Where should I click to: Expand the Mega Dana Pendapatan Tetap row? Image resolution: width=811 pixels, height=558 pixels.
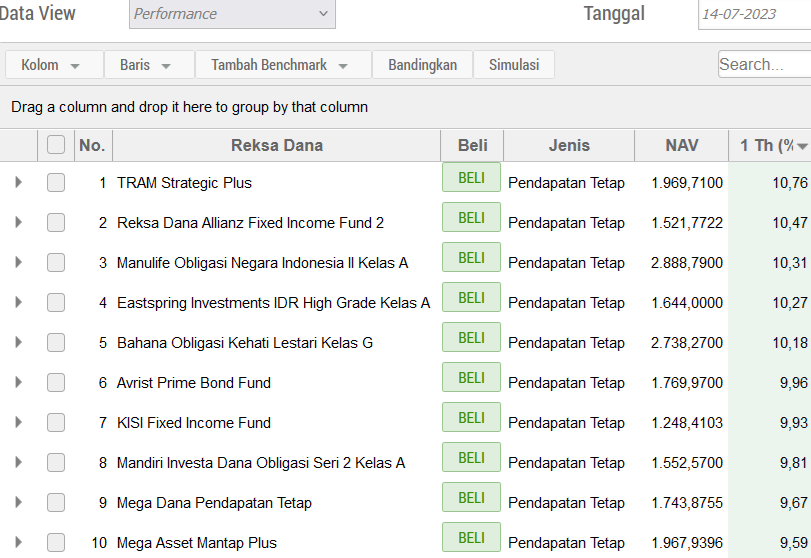point(18,502)
